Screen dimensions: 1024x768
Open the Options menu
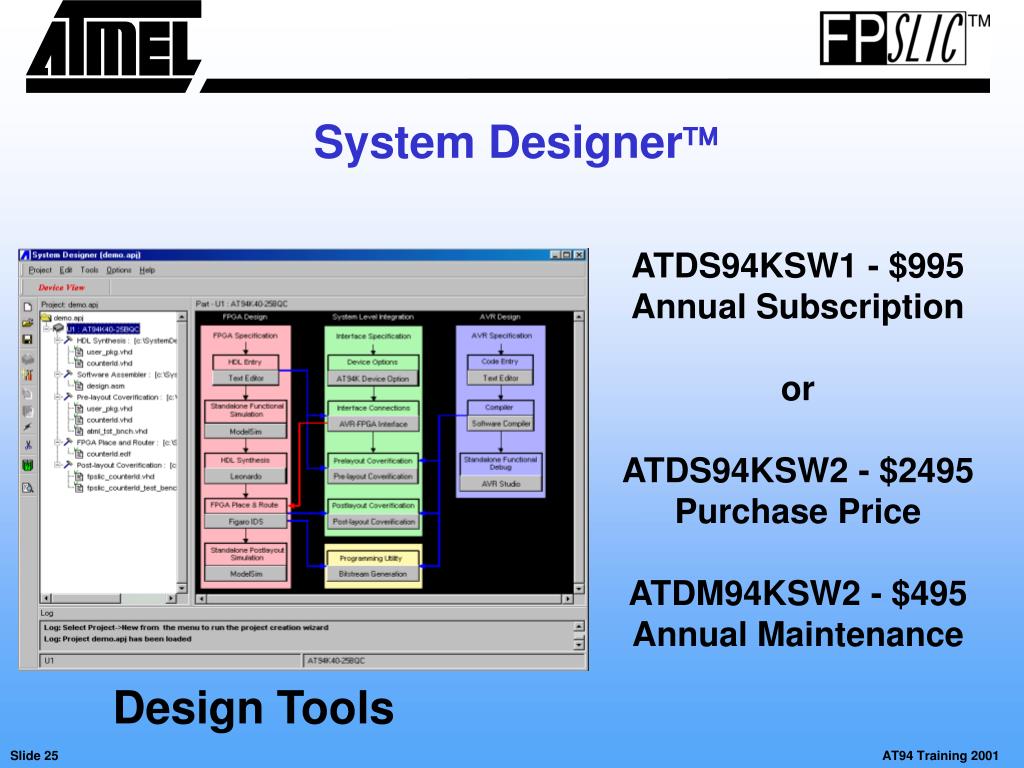[x=119, y=270]
